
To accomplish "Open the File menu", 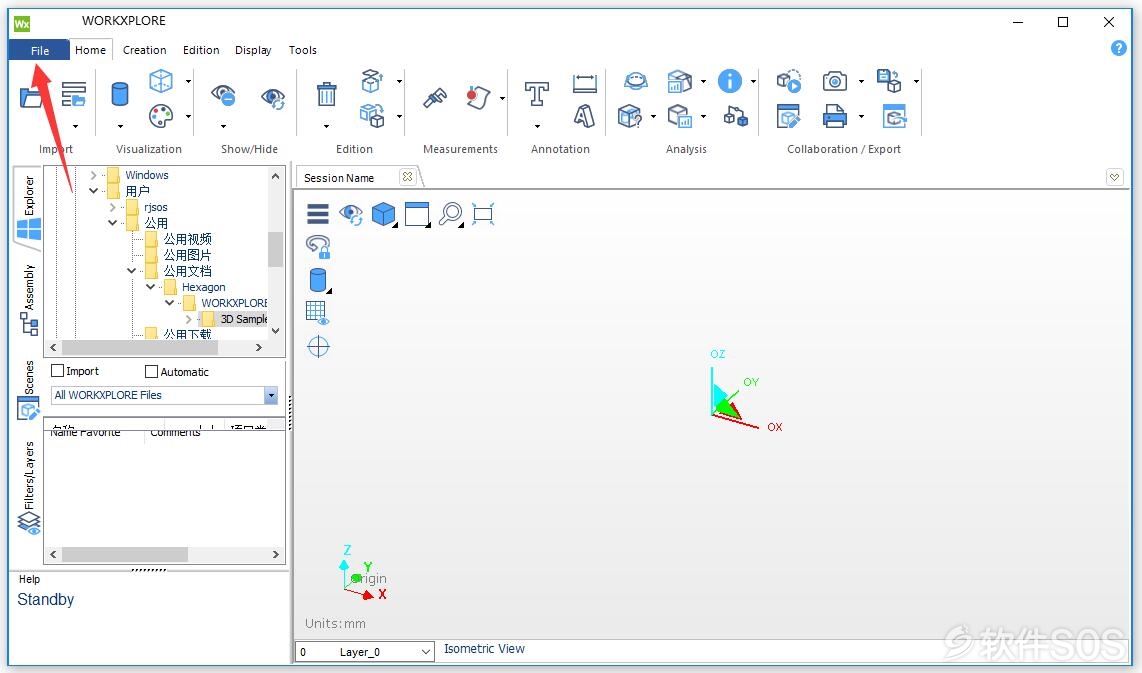I will pos(39,50).
